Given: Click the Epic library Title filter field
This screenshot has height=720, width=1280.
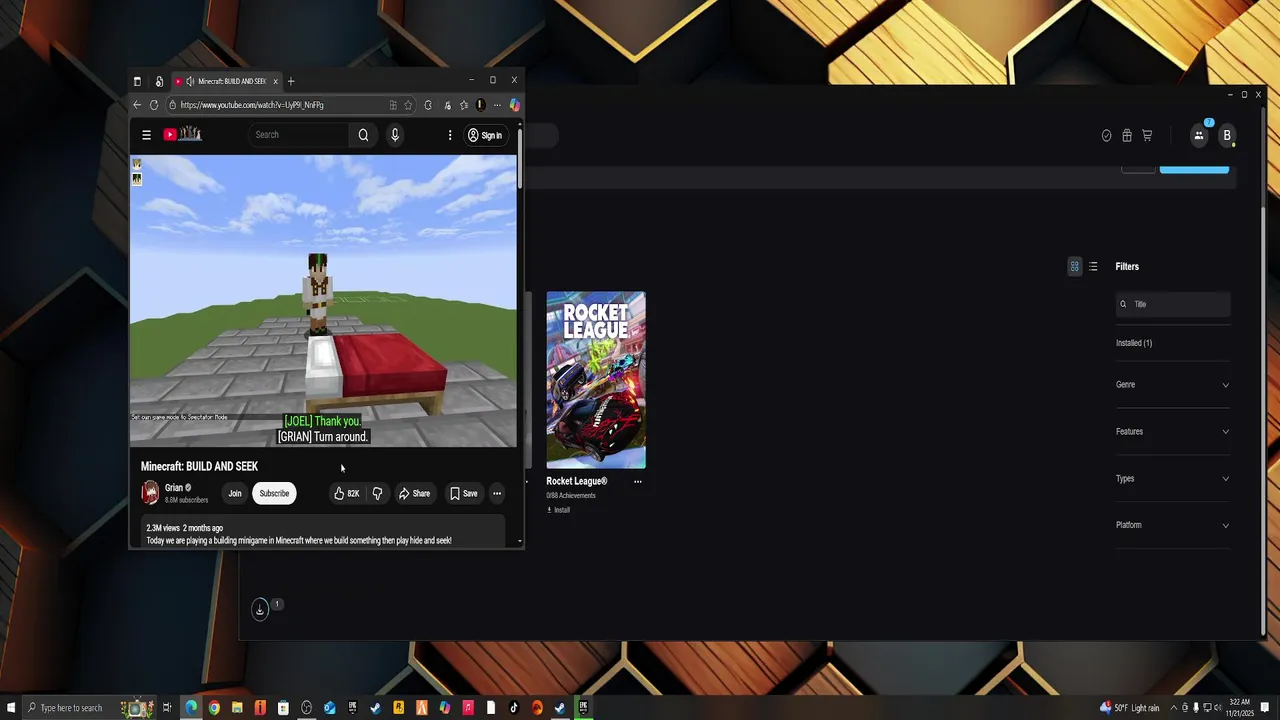Looking at the screenshot, I should click(1173, 304).
